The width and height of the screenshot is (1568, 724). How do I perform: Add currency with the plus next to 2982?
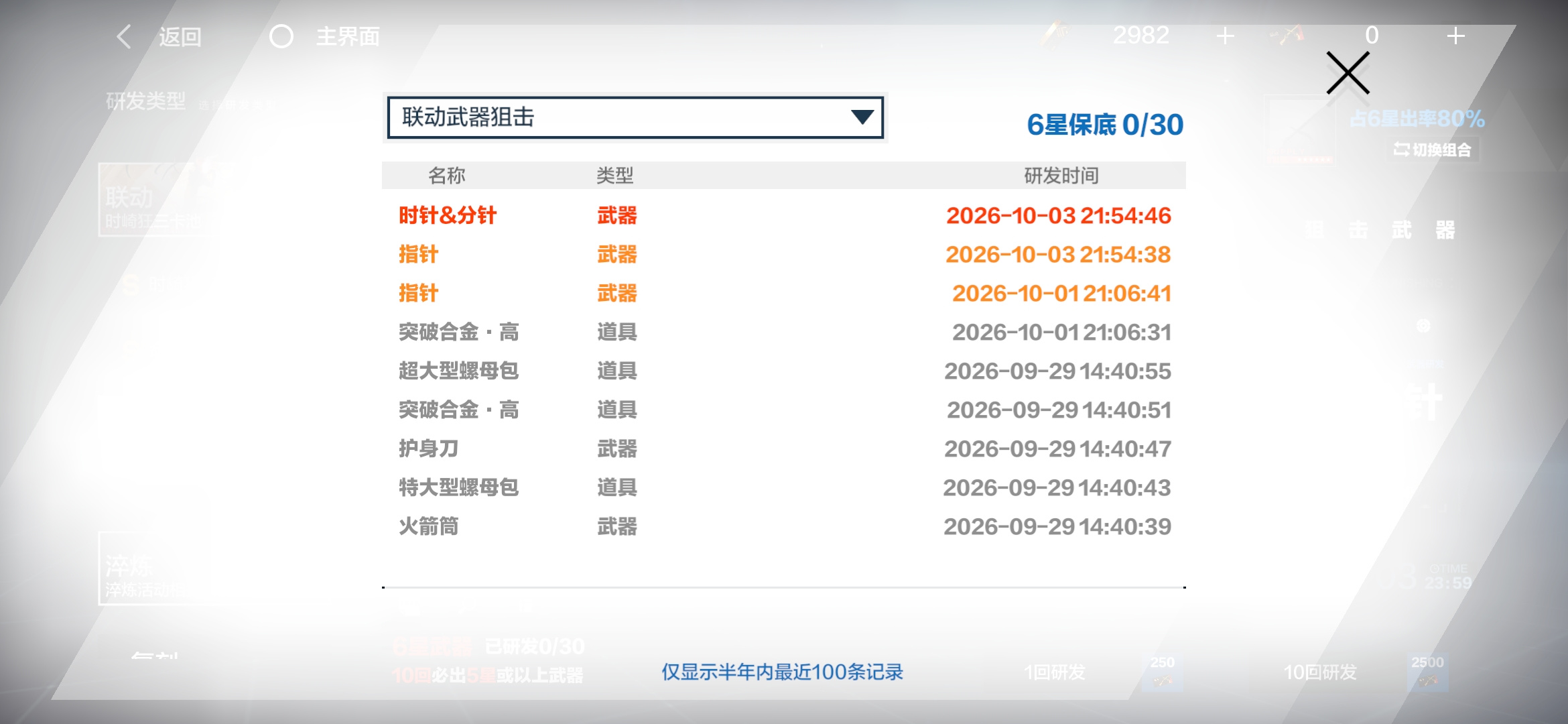pos(1225,36)
